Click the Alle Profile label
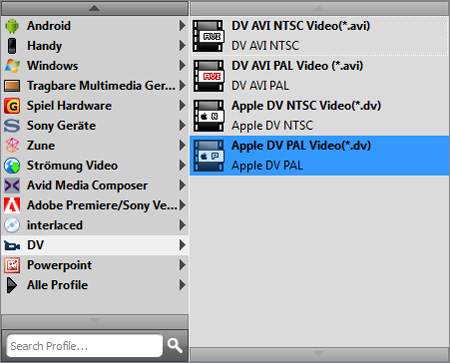Image resolution: width=450 pixels, height=363 pixels. coord(58,285)
